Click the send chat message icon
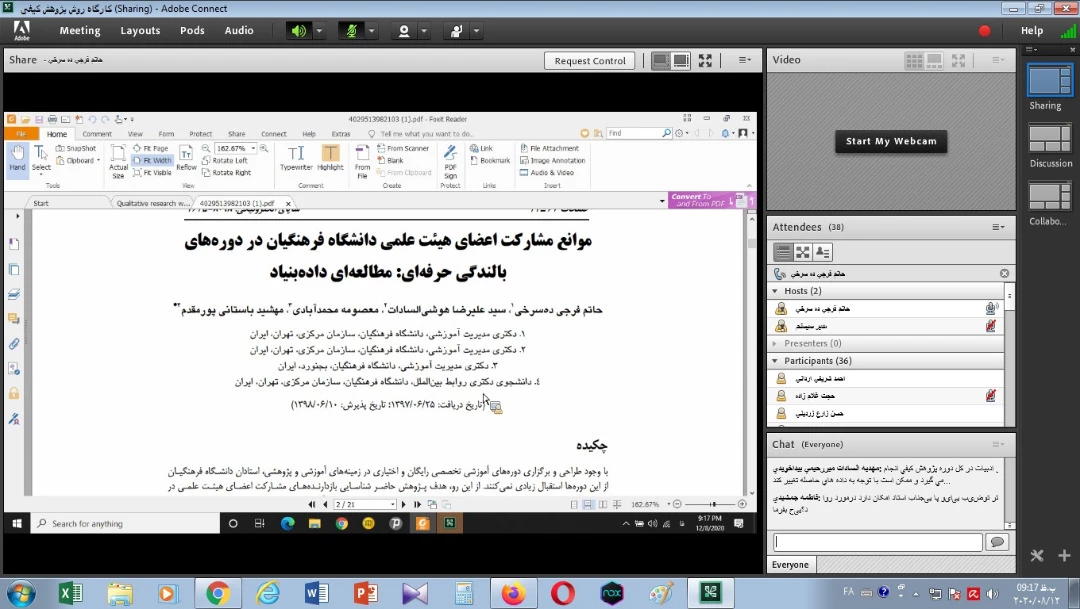The image size is (1080, 609). (996, 542)
